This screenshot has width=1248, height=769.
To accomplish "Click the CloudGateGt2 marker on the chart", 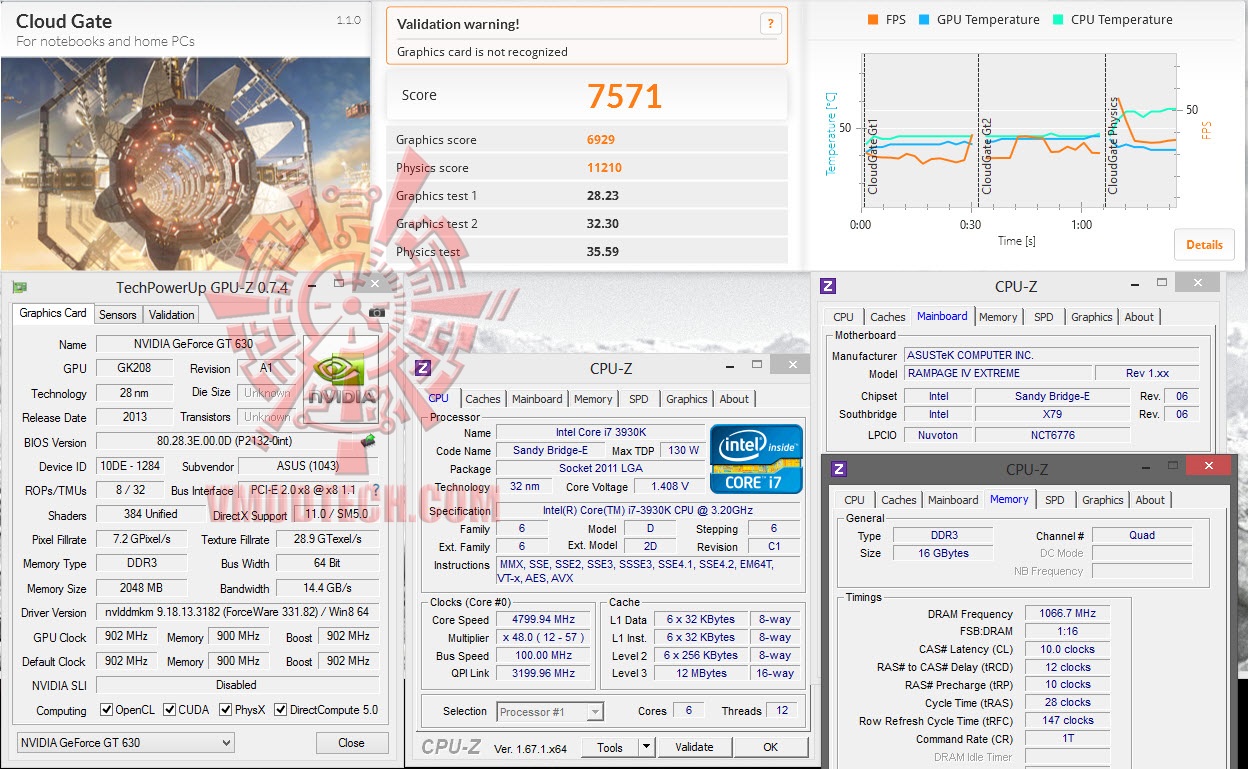I will [986, 156].
